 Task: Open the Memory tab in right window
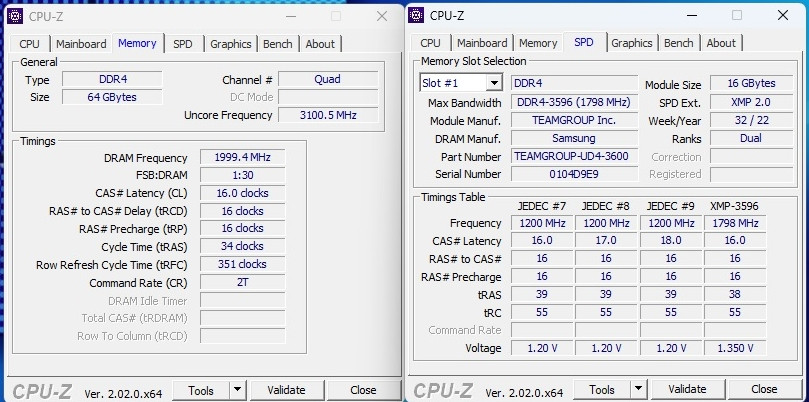pyautogui.click(x=538, y=43)
